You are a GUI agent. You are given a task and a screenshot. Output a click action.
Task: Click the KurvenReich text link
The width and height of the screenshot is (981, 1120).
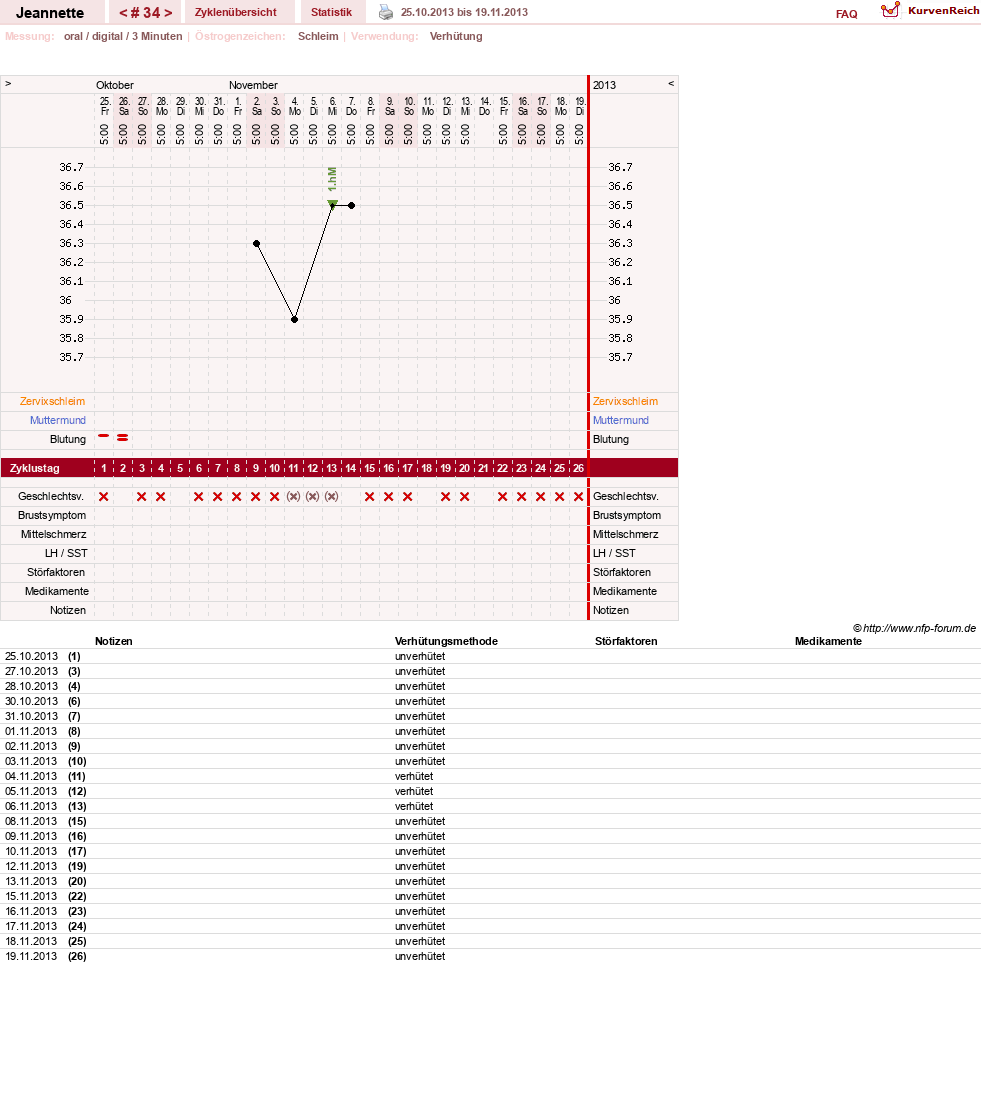coord(944,11)
